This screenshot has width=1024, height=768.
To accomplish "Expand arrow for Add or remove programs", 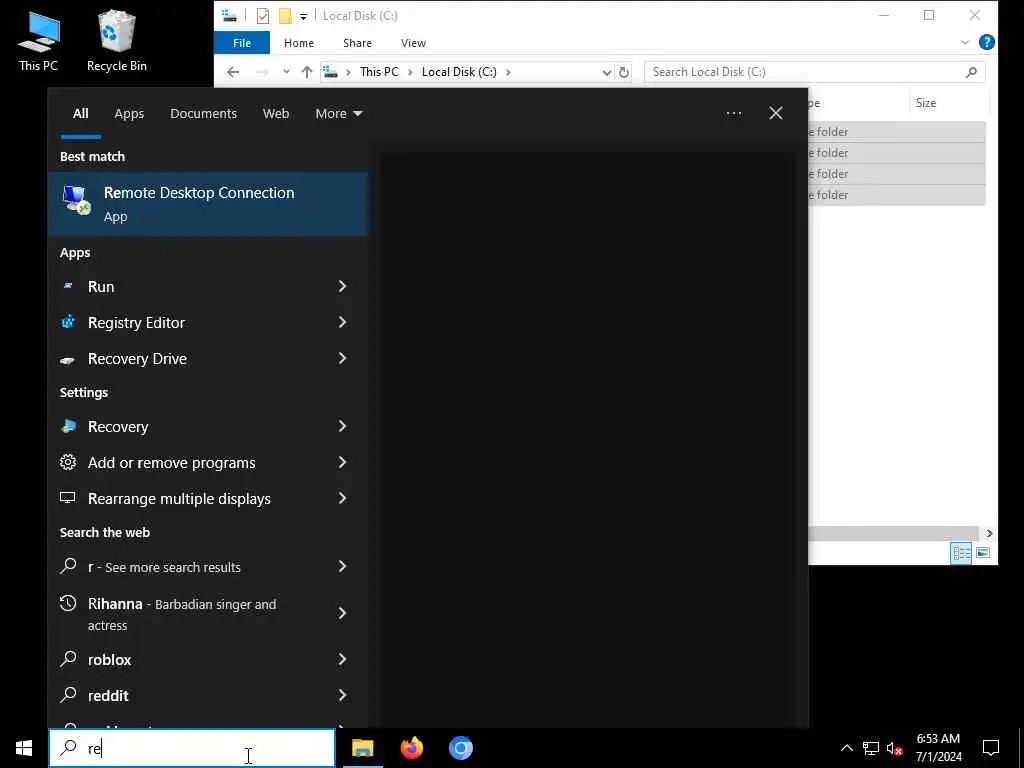I will click(x=342, y=462).
